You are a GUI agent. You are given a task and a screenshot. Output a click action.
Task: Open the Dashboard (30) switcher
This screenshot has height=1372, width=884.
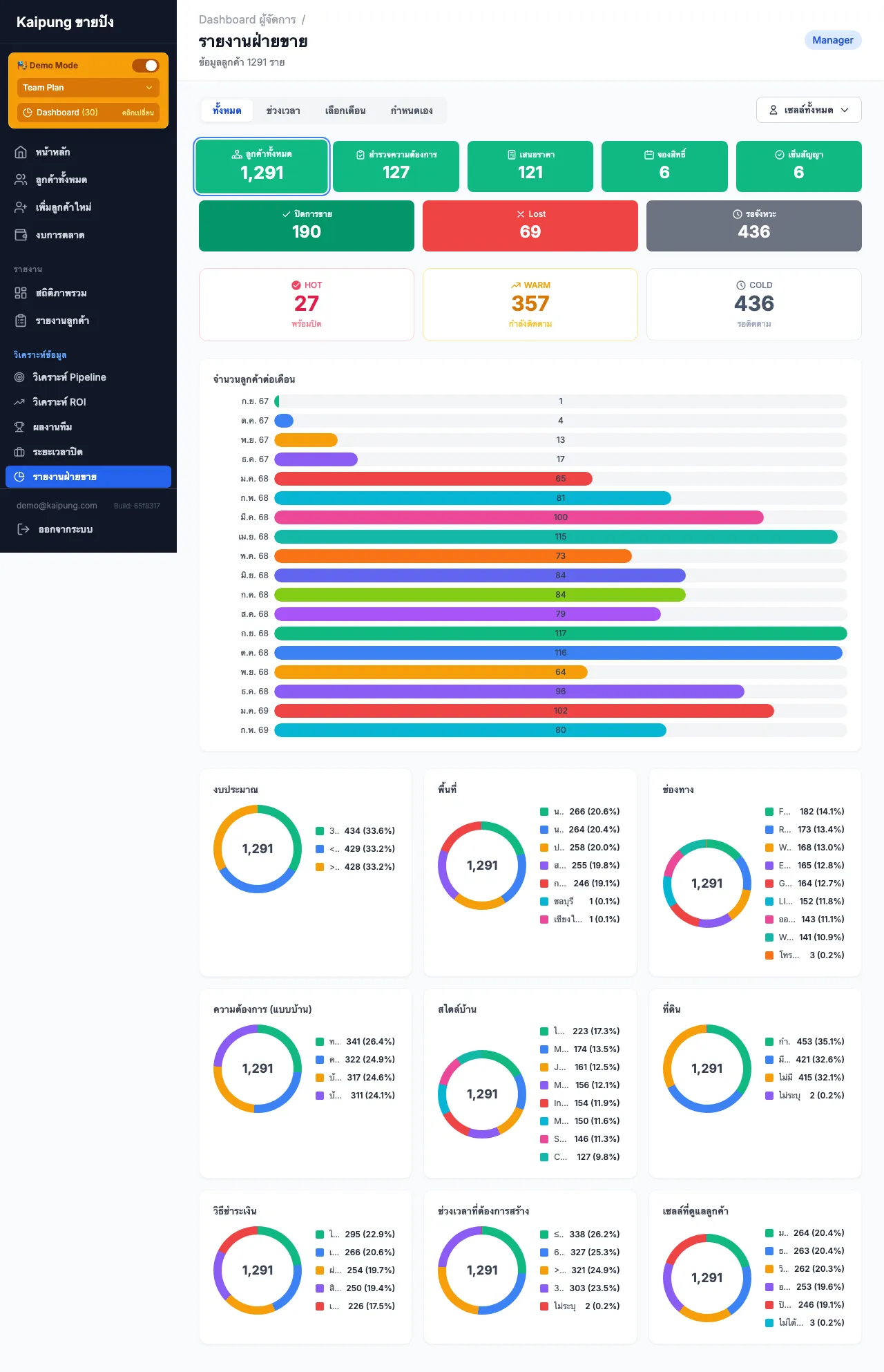[88, 113]
